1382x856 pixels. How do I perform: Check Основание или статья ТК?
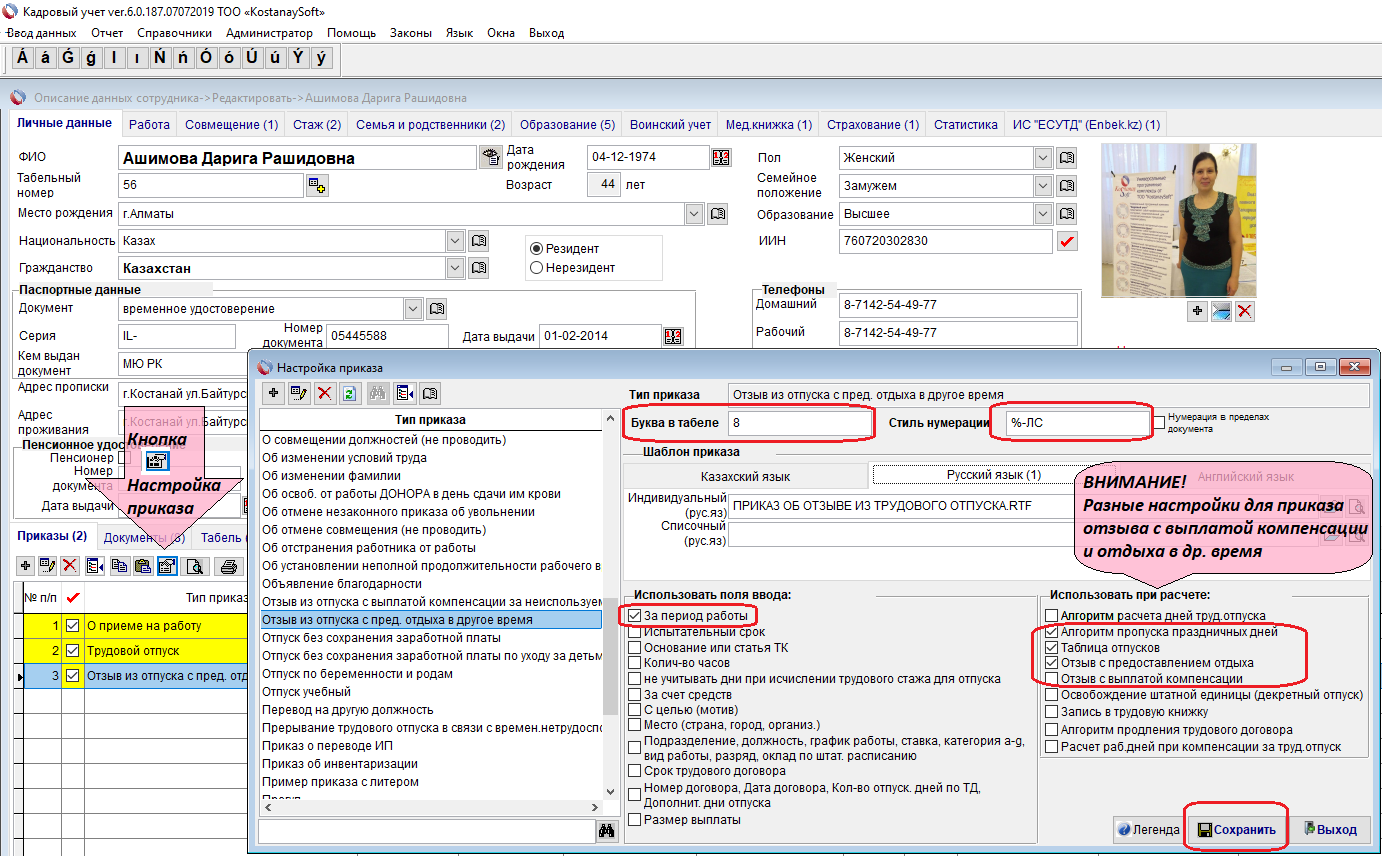(635, 647)
